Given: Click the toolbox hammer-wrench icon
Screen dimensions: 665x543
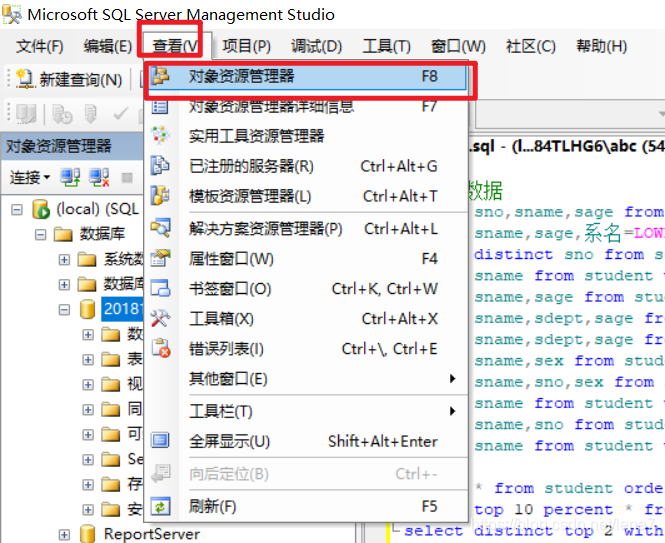Looking at the screenshot, I should point(161,318).
